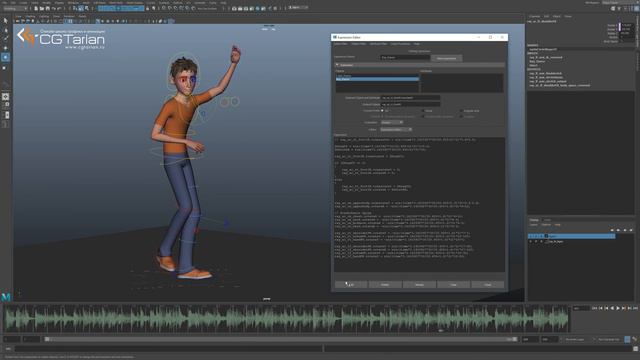The height and width of the screenshot is (360, 640).
Task: Click Delete button in Expression Editor
Action: coord(385,284)
